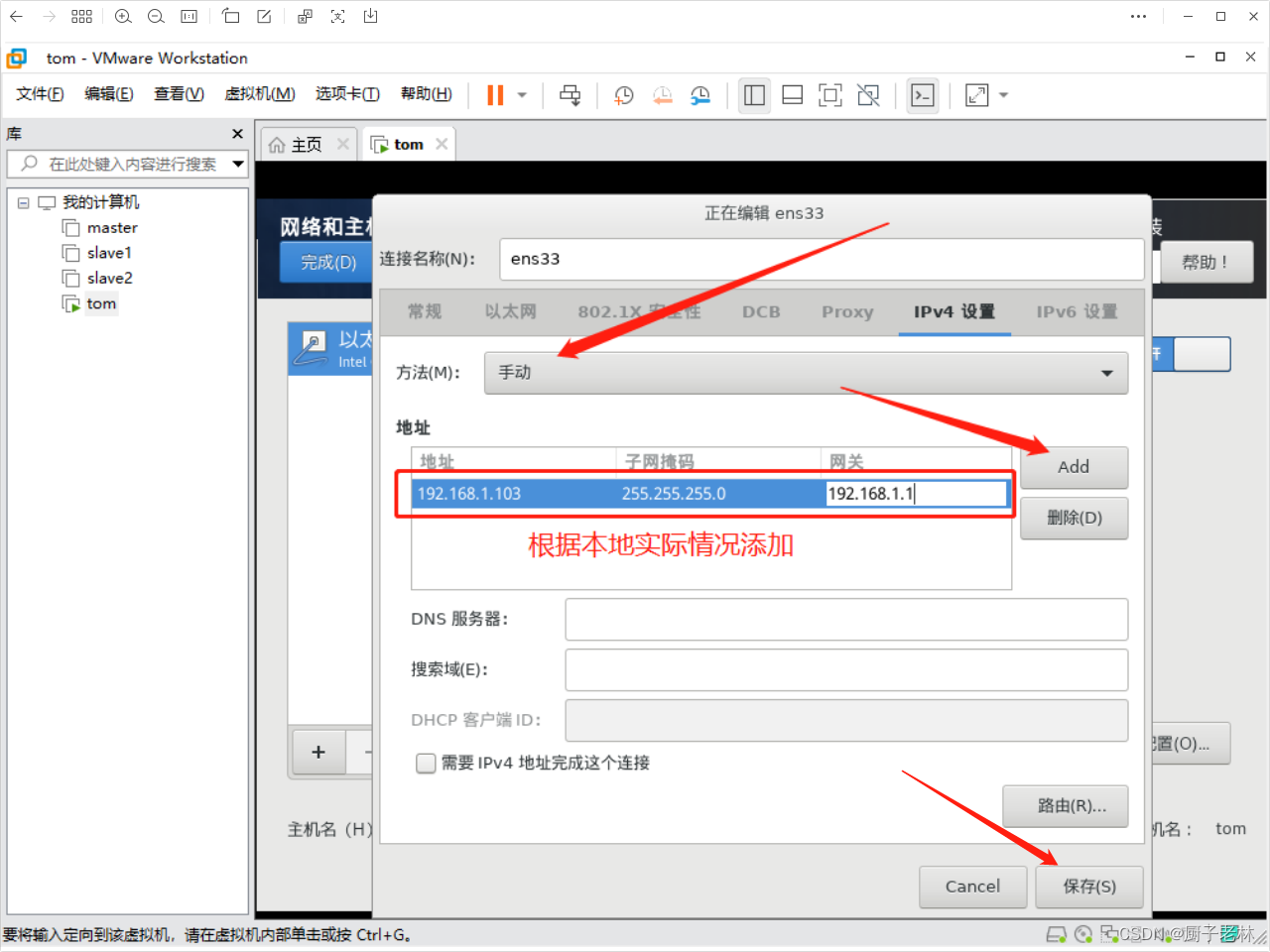Open the 方法(M) dropdown set to 手动
This screenshot has width=1270, height=952.
(x=806, y=373)
